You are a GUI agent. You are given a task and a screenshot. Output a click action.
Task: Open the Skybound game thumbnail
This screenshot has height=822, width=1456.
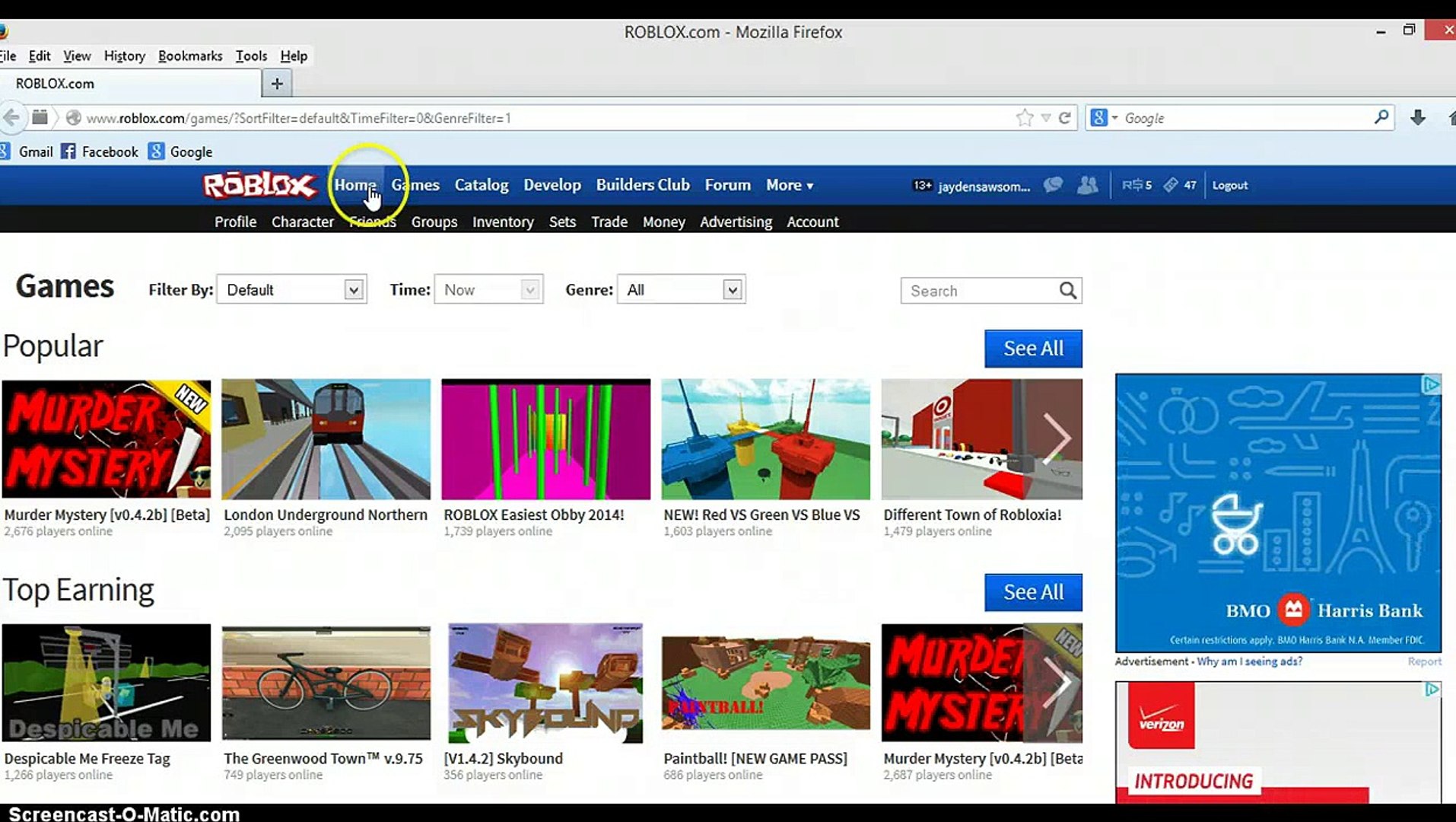coord(545,683)
